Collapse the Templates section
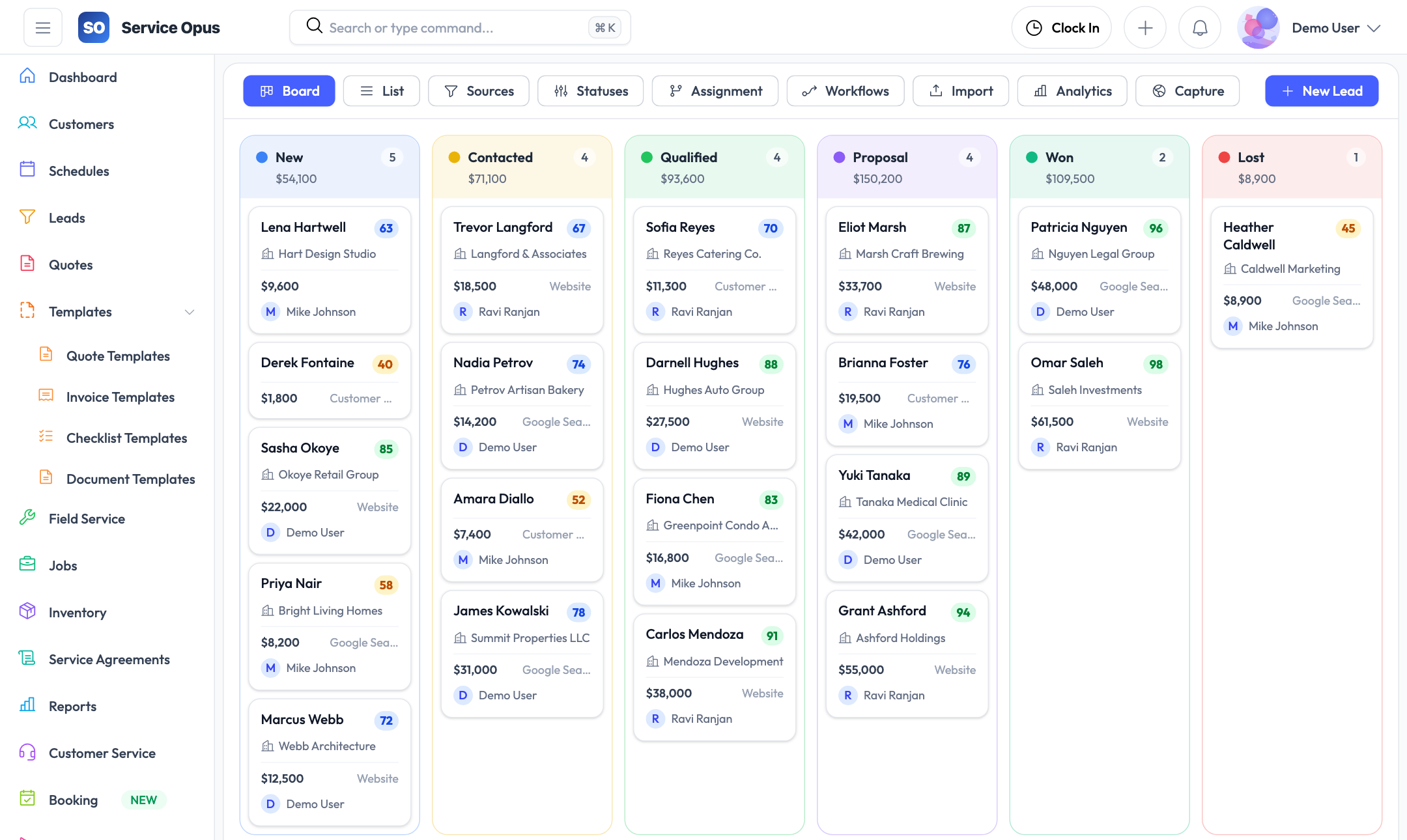 point(189,312)
